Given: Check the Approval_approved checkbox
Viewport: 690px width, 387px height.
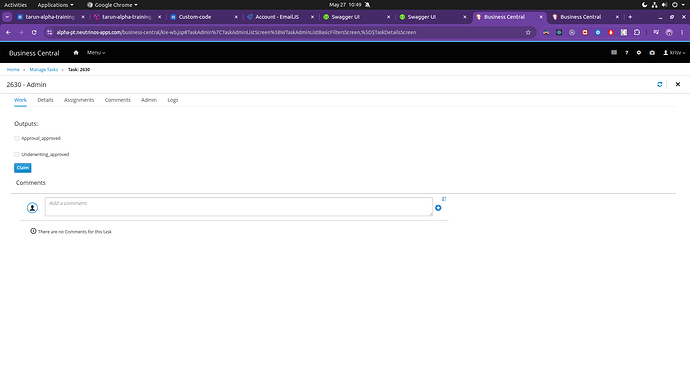Looking at the screenshot, I should coord(17,138).
